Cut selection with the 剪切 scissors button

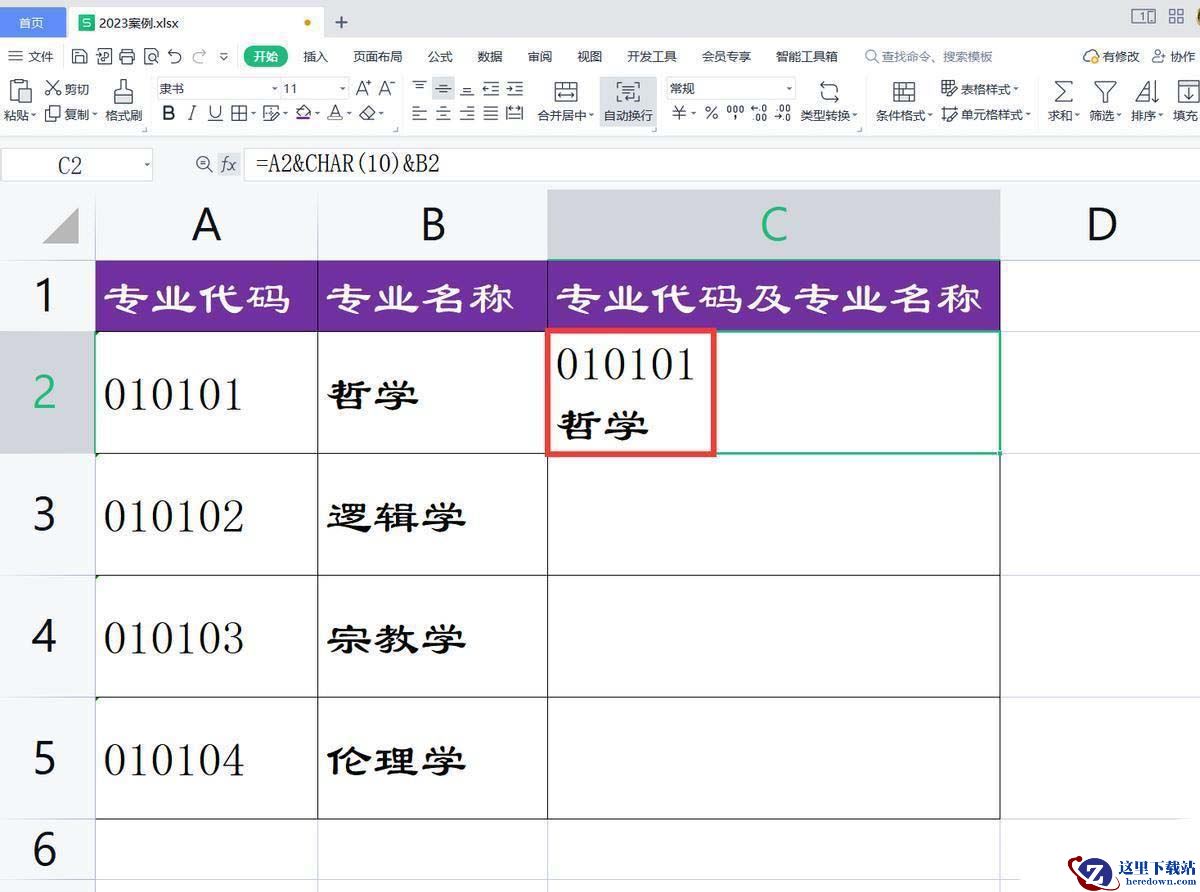[68, 89]
